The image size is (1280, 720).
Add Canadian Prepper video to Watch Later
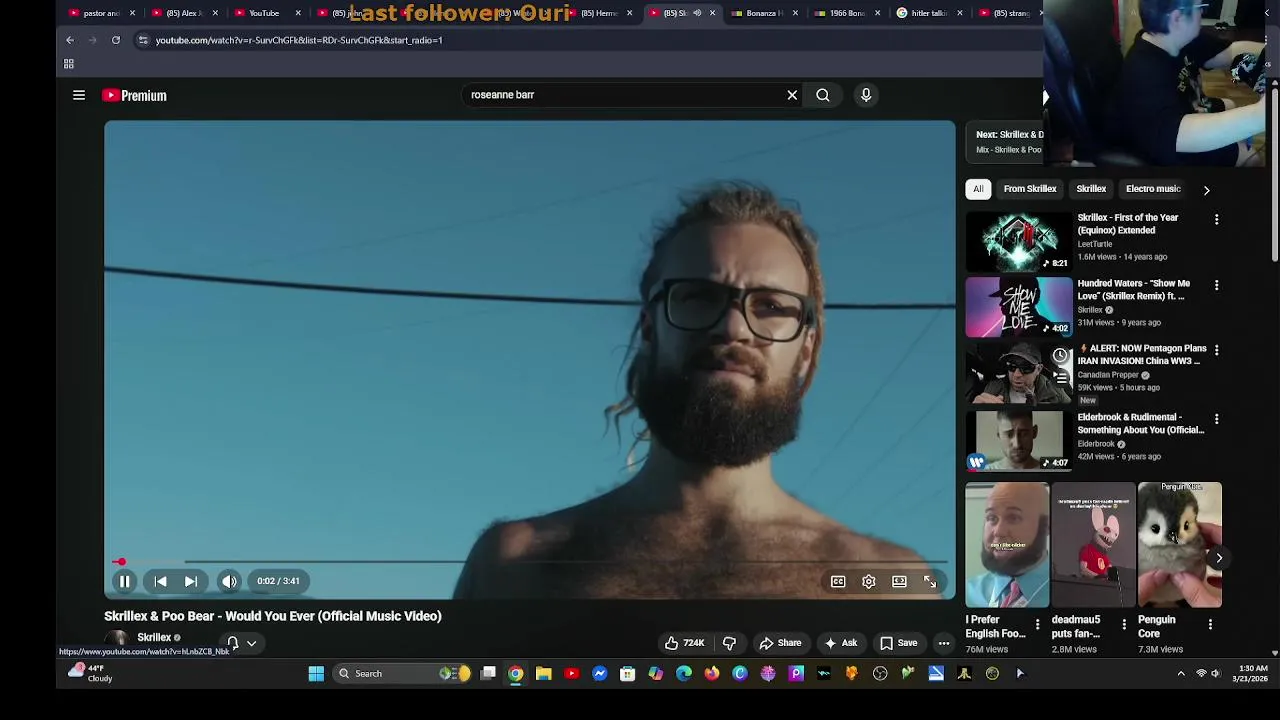click(x=1060, y=355)
